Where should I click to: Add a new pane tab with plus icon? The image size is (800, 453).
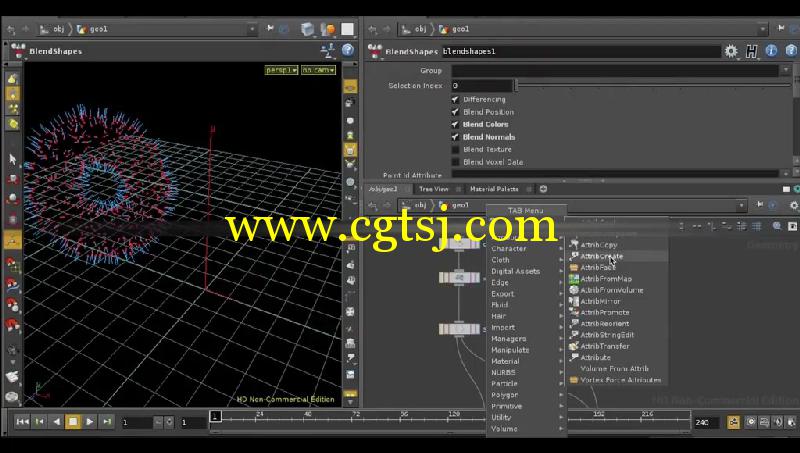(x=543, y=189)
